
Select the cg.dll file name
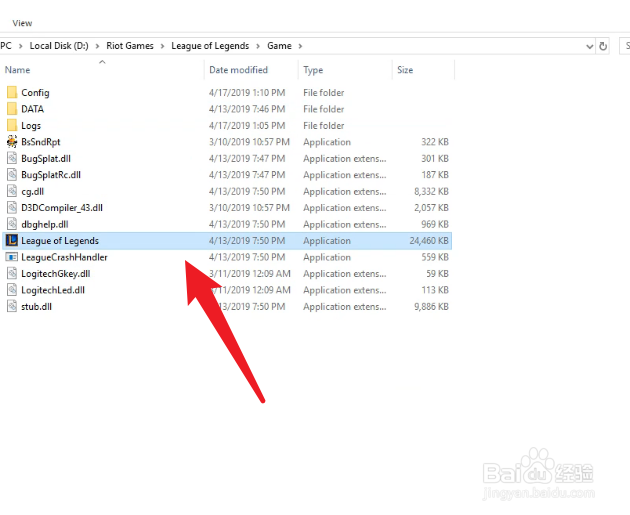pyautogui.click(x=33, y=192)
